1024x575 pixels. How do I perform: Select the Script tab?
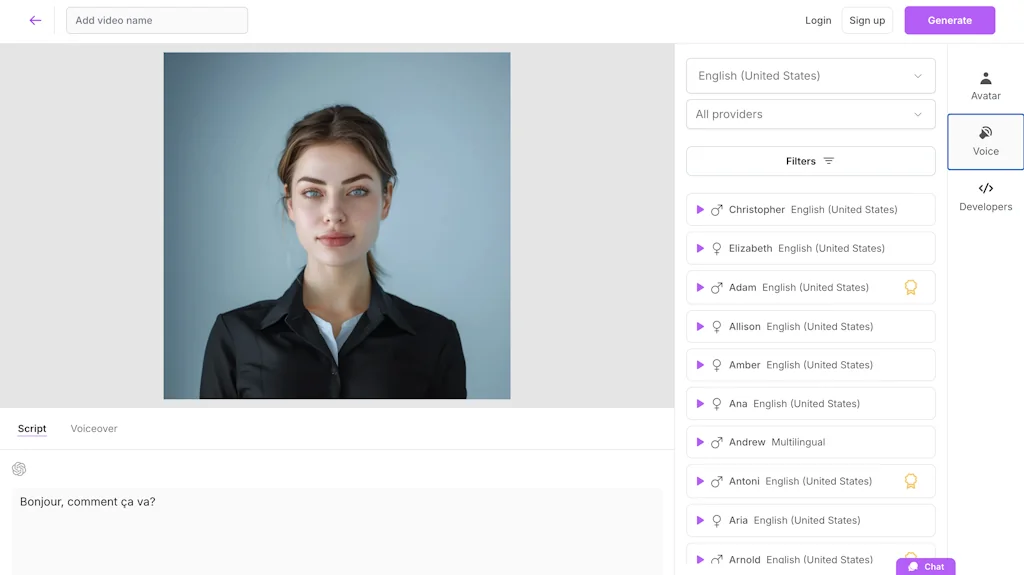[x=32, y=429]
